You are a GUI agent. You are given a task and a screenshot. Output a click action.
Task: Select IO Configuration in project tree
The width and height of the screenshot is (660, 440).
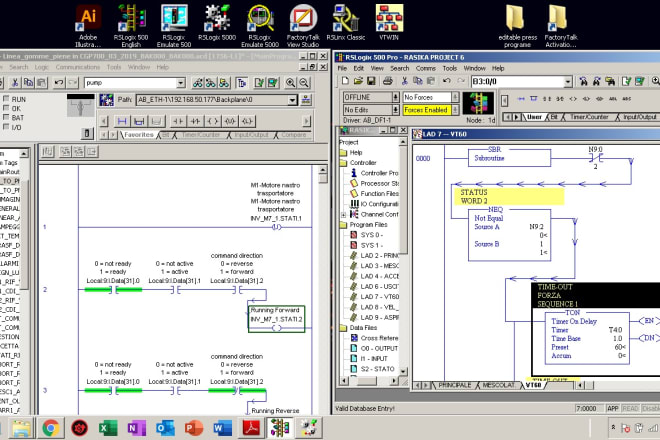[374, 204]
